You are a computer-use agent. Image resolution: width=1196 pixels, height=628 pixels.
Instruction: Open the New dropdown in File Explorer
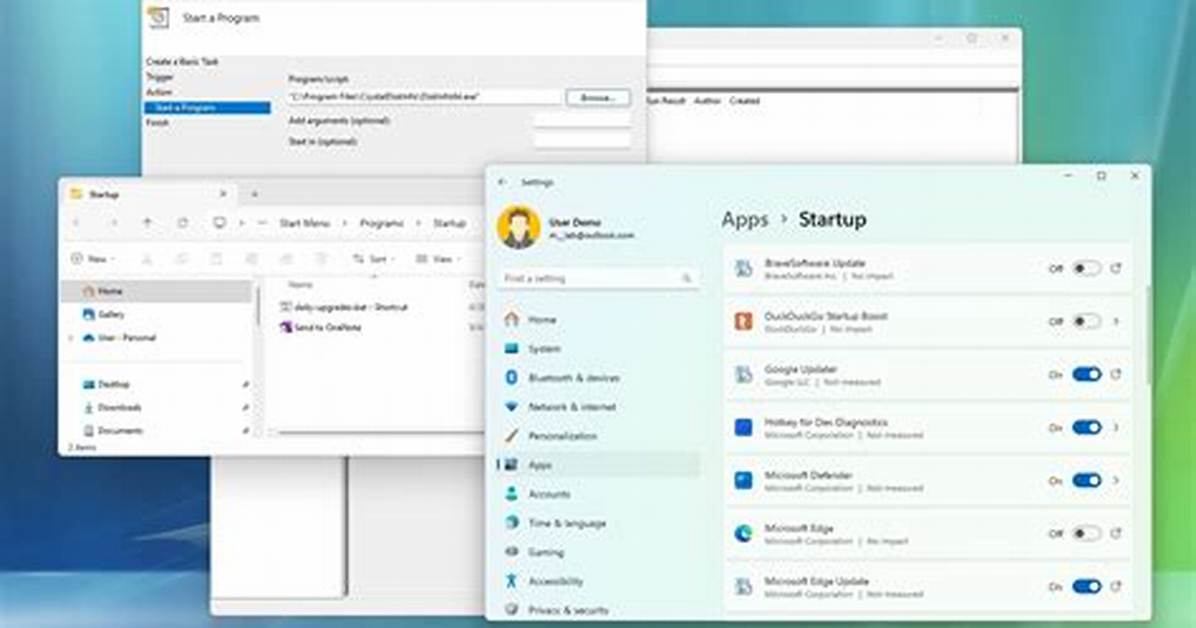(x=93, y=259)
